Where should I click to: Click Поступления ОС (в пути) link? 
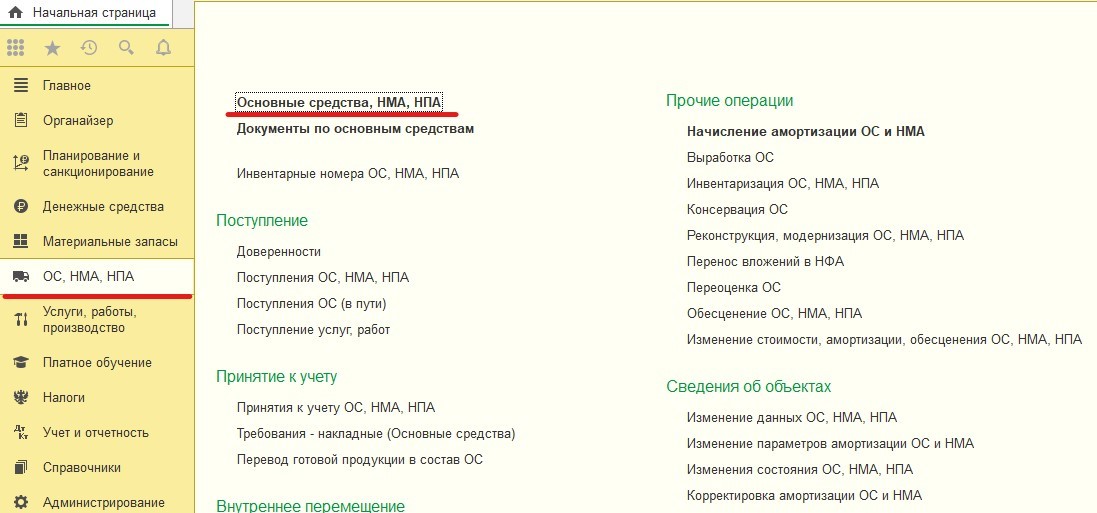coord(311,303)
